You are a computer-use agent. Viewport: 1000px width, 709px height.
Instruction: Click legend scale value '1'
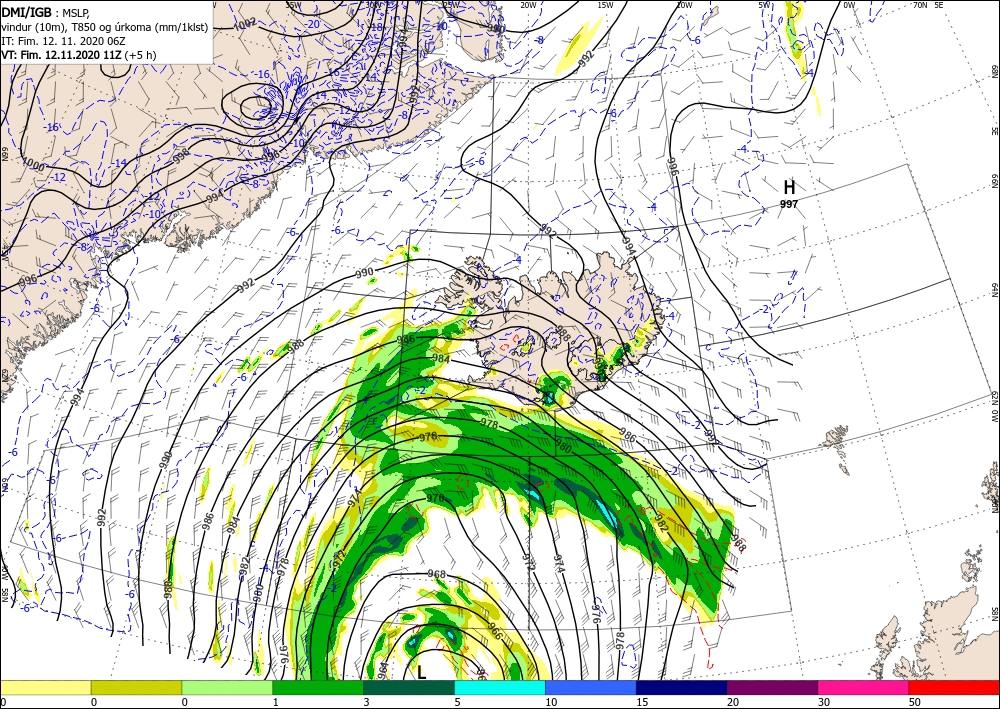pyautogui.click(x=276, y=702)
